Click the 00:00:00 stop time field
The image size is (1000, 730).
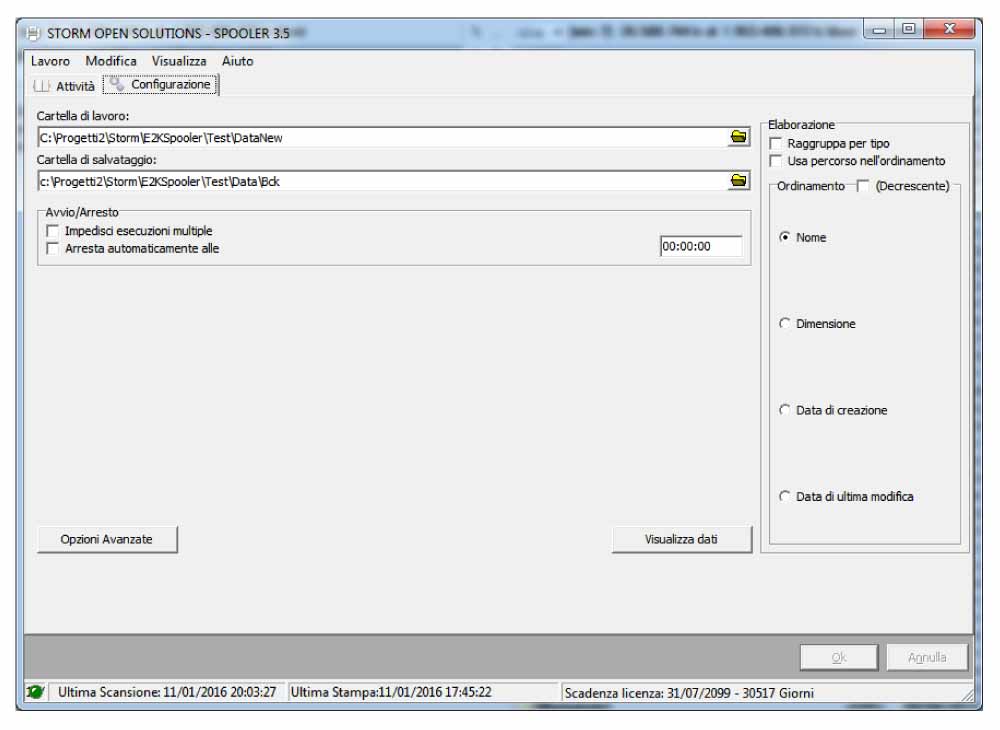click(x=701, y=246)
